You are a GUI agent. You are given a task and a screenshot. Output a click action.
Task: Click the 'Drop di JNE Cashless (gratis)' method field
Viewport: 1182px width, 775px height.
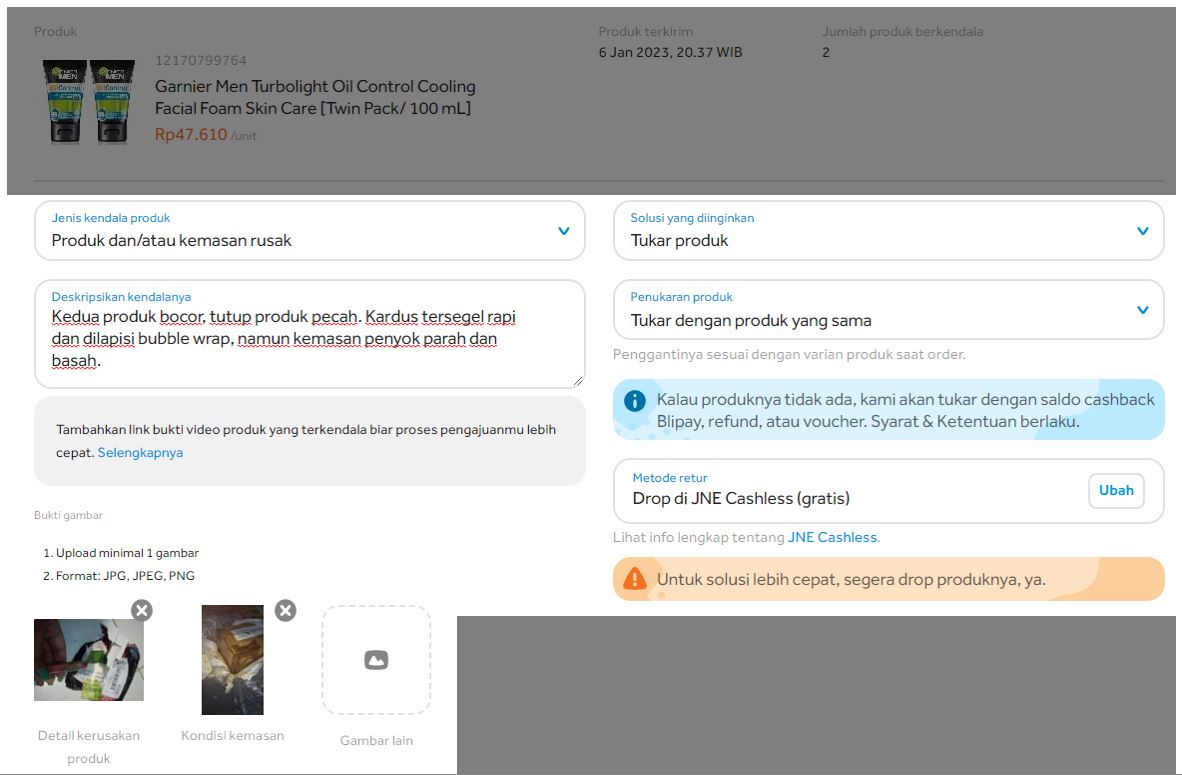889,491
